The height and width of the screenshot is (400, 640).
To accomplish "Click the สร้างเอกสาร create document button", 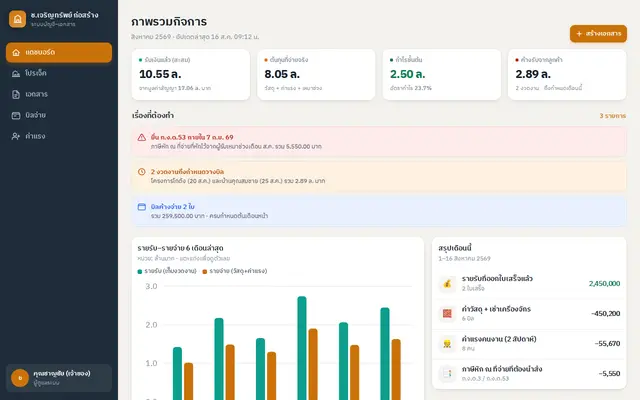I will click(598, 34).
